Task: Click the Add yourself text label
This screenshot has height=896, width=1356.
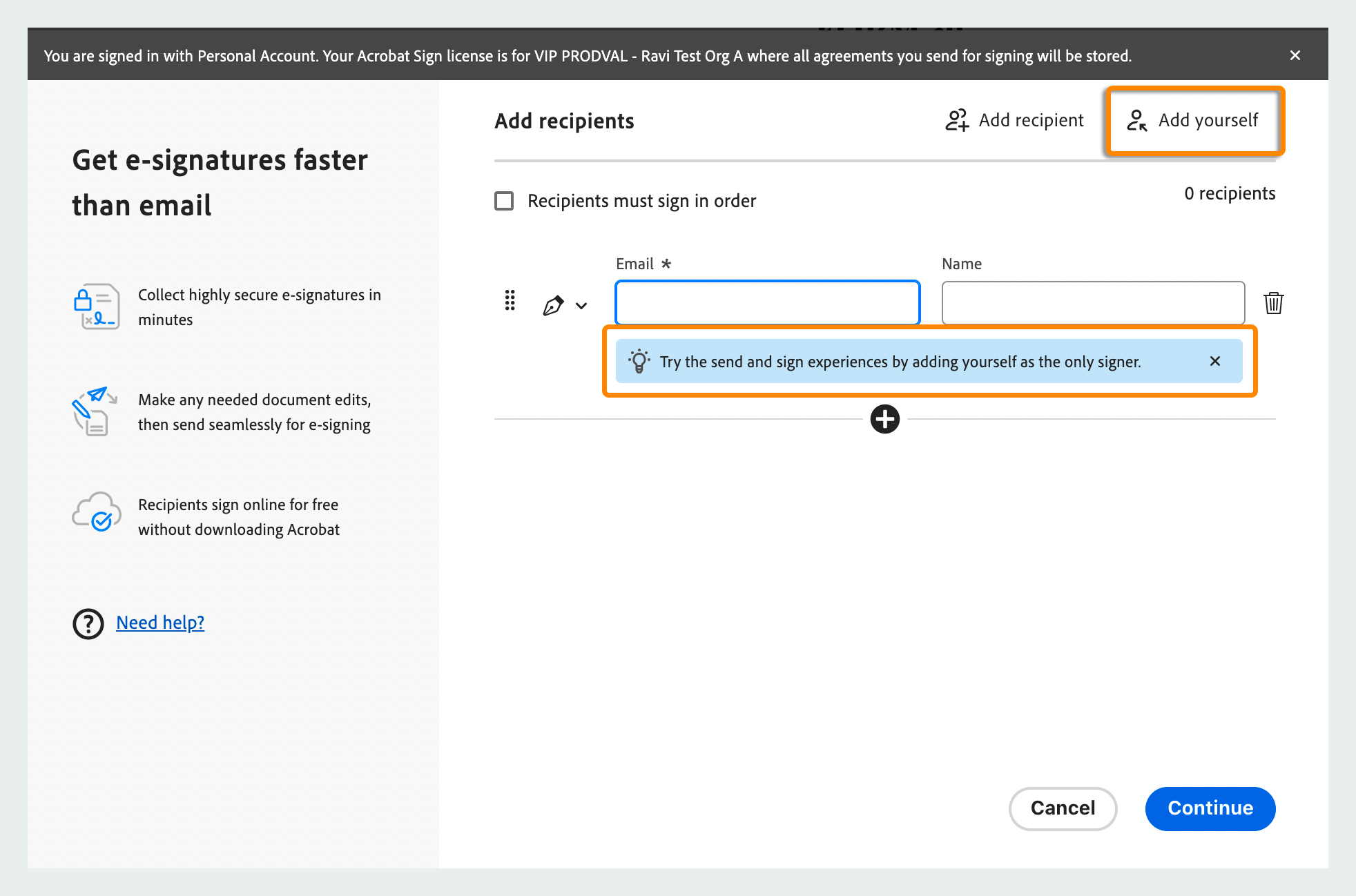Action: [1208, 120]
